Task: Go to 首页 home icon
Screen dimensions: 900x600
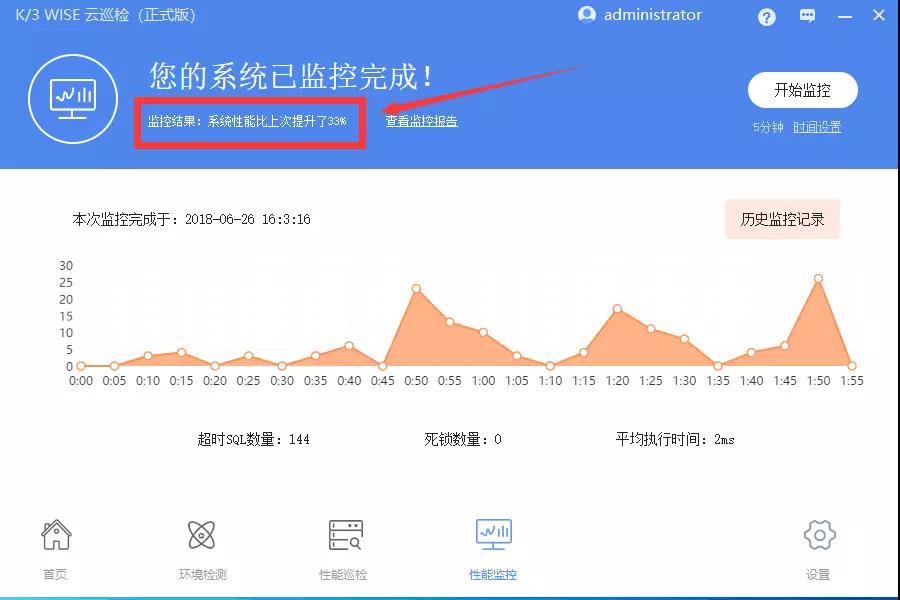Action: (x=56, y=535)
